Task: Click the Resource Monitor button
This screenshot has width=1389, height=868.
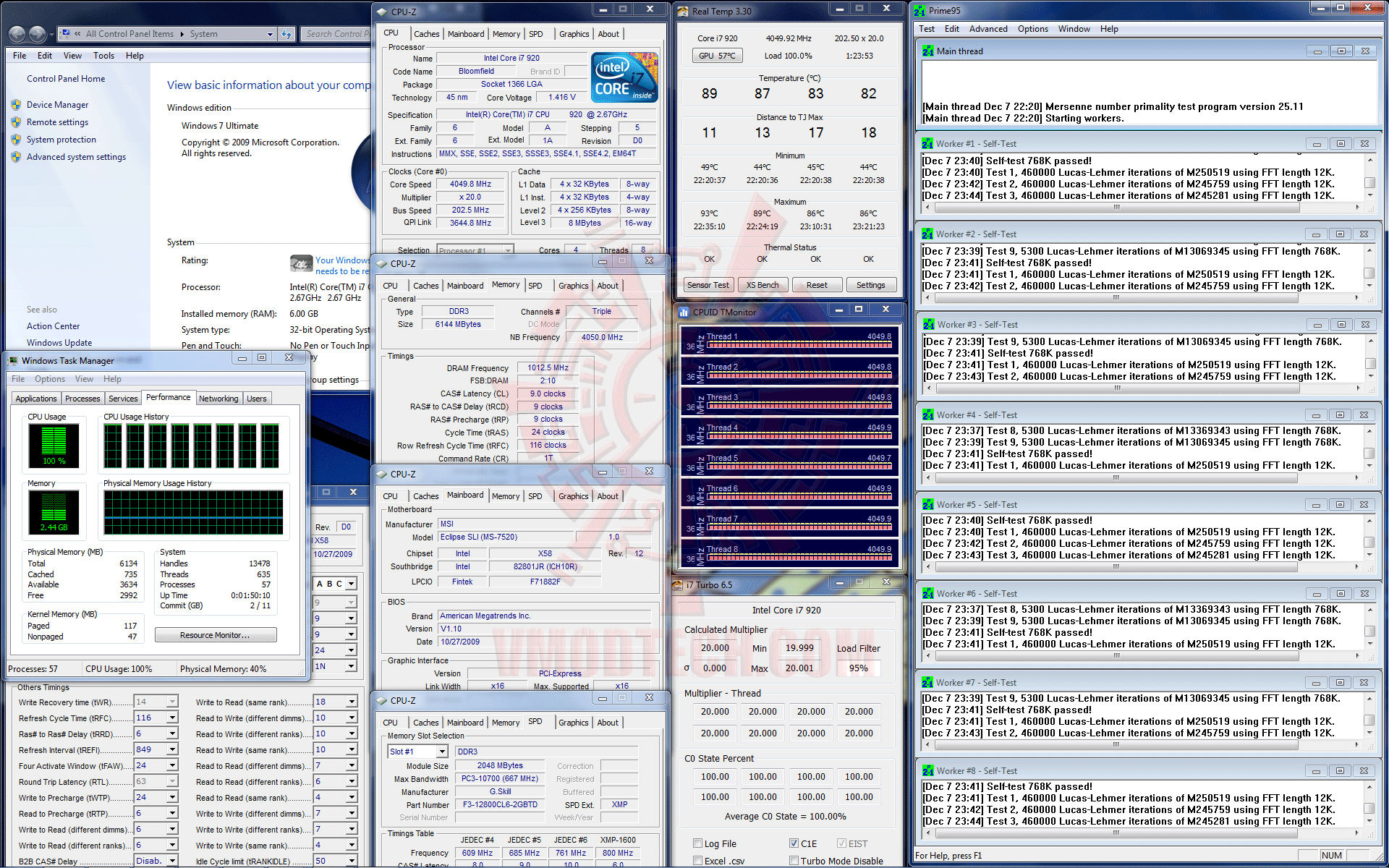Action: [216, 635]
